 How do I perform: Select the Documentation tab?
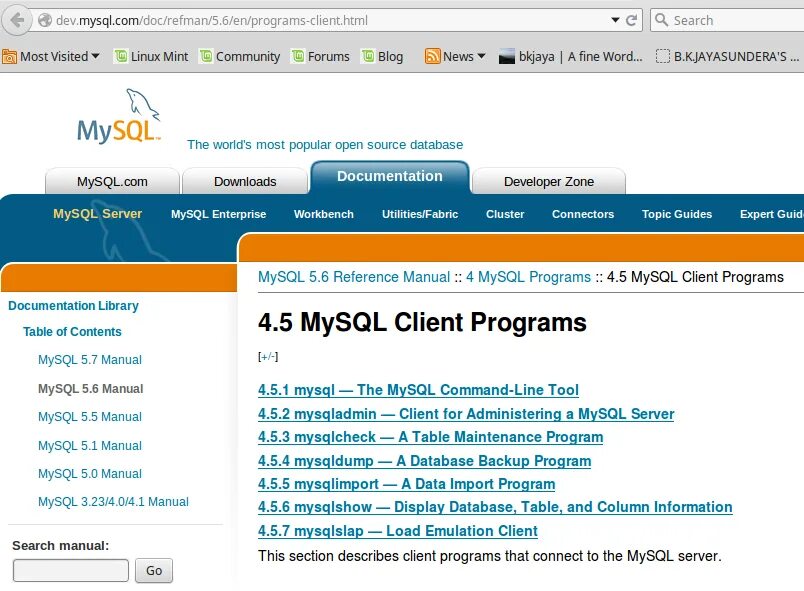tap(390, 177)
